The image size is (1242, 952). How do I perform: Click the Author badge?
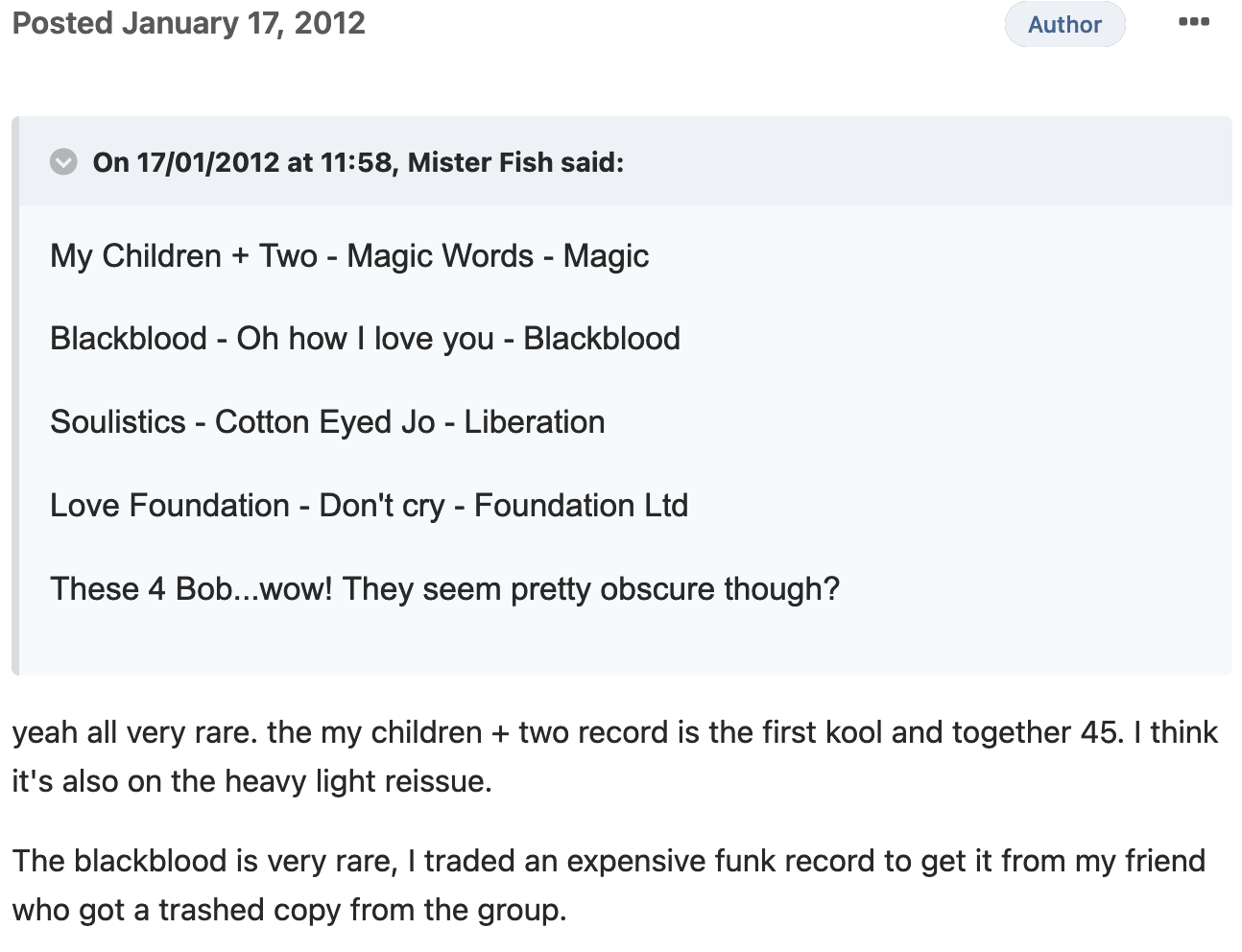[1064, 24]
